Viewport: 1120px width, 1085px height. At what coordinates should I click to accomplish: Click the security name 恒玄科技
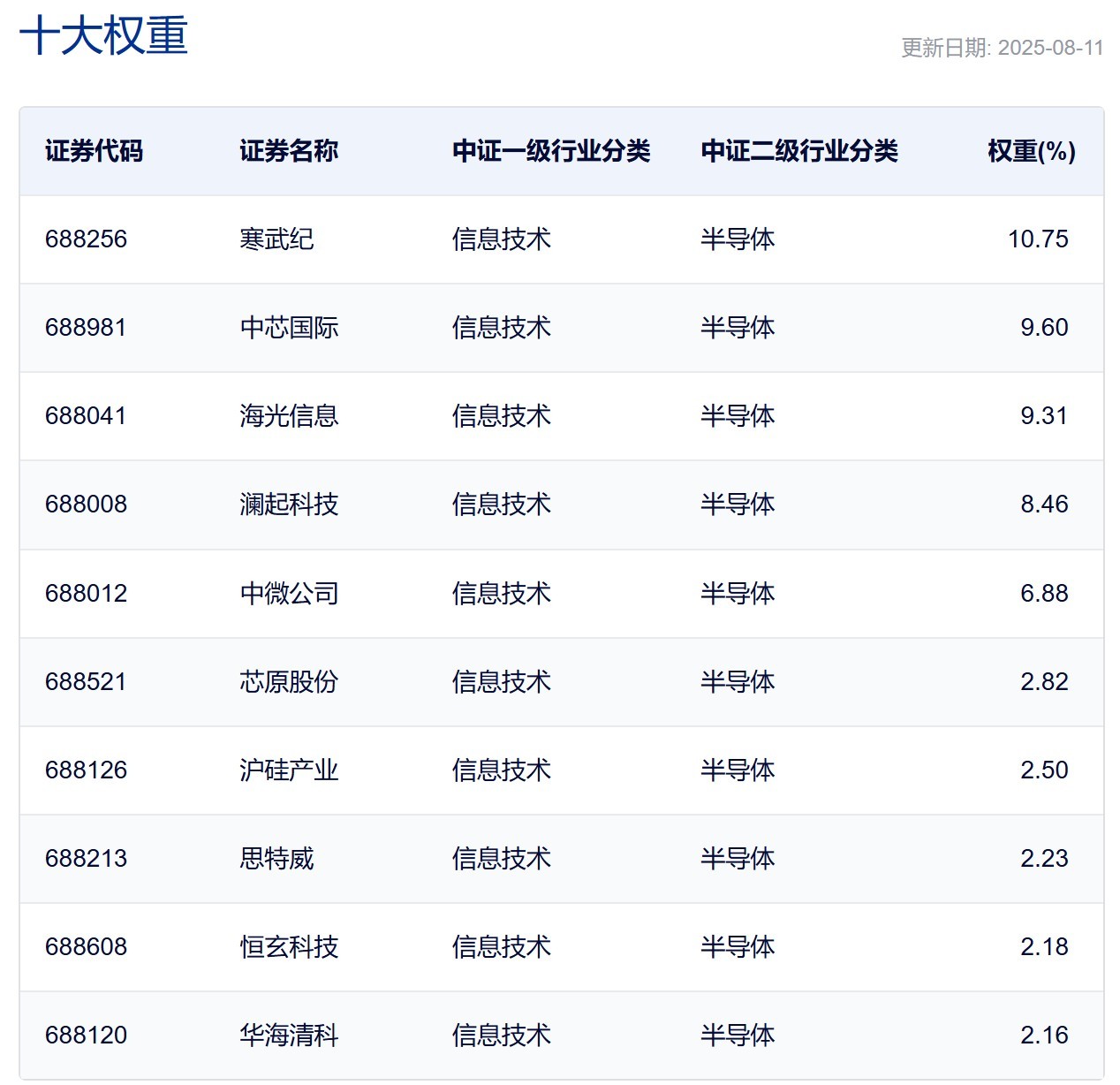[x=289, y=946]
